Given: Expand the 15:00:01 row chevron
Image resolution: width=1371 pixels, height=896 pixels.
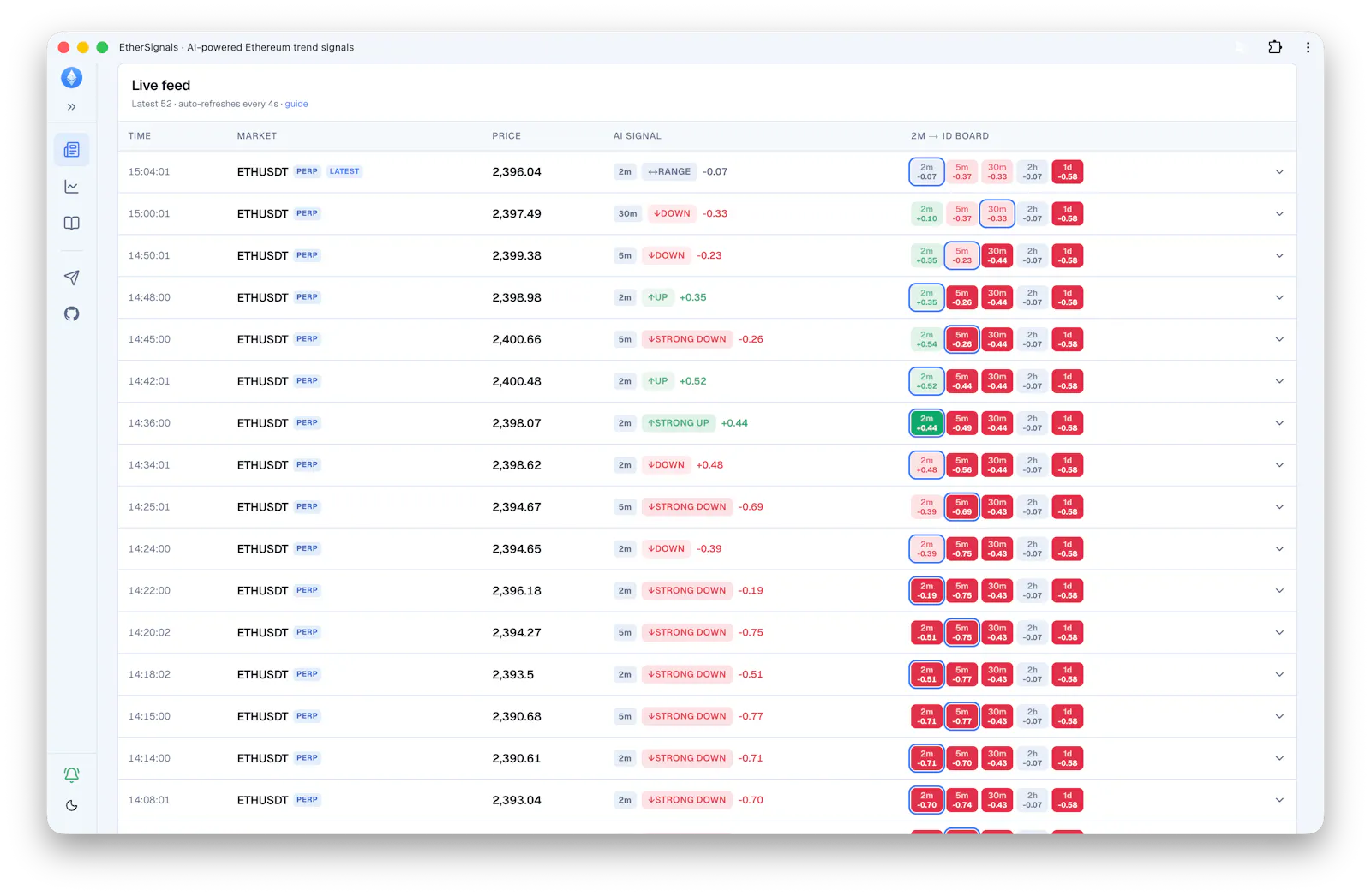Looking at the screenshot, I should (x=1279, y=214).
